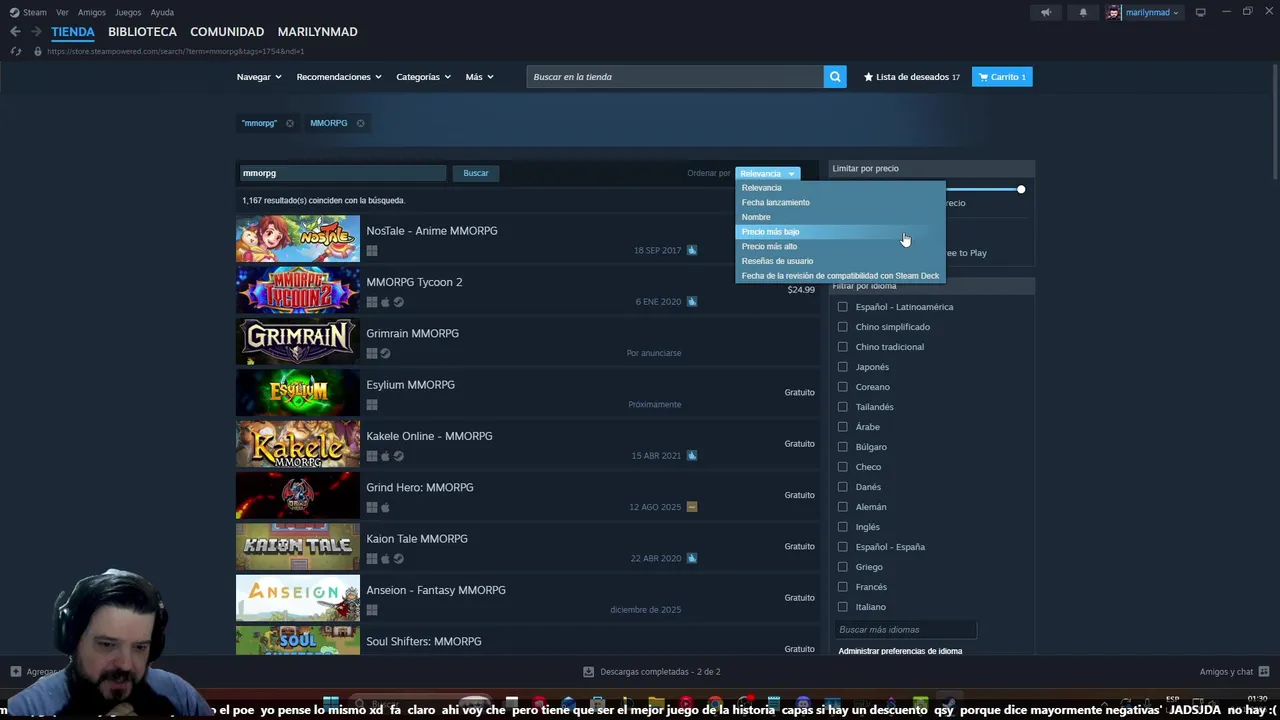The height and width of the screenshot is (720, 1280).
Task: Expand the Categorías dropdown
Action: [423, 77]
